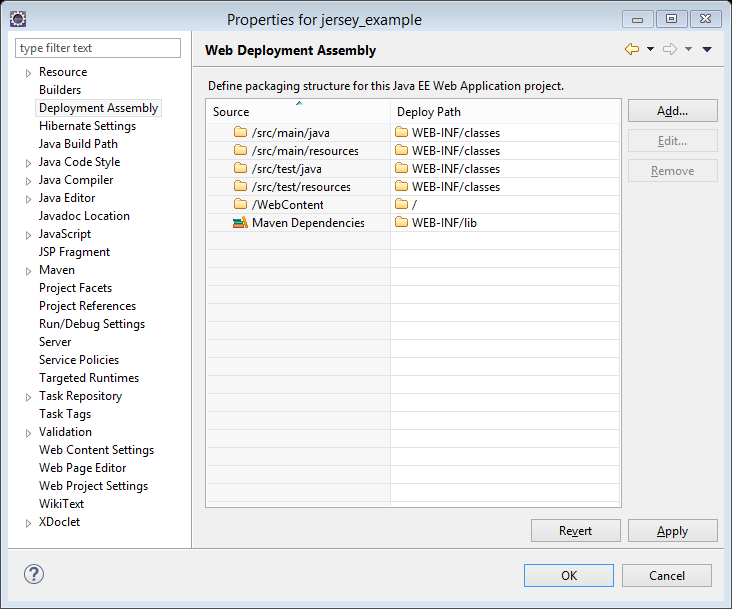Expand the Java Code Style node
732x609 pixels.
pyautogui.click(x=28, y=163)
